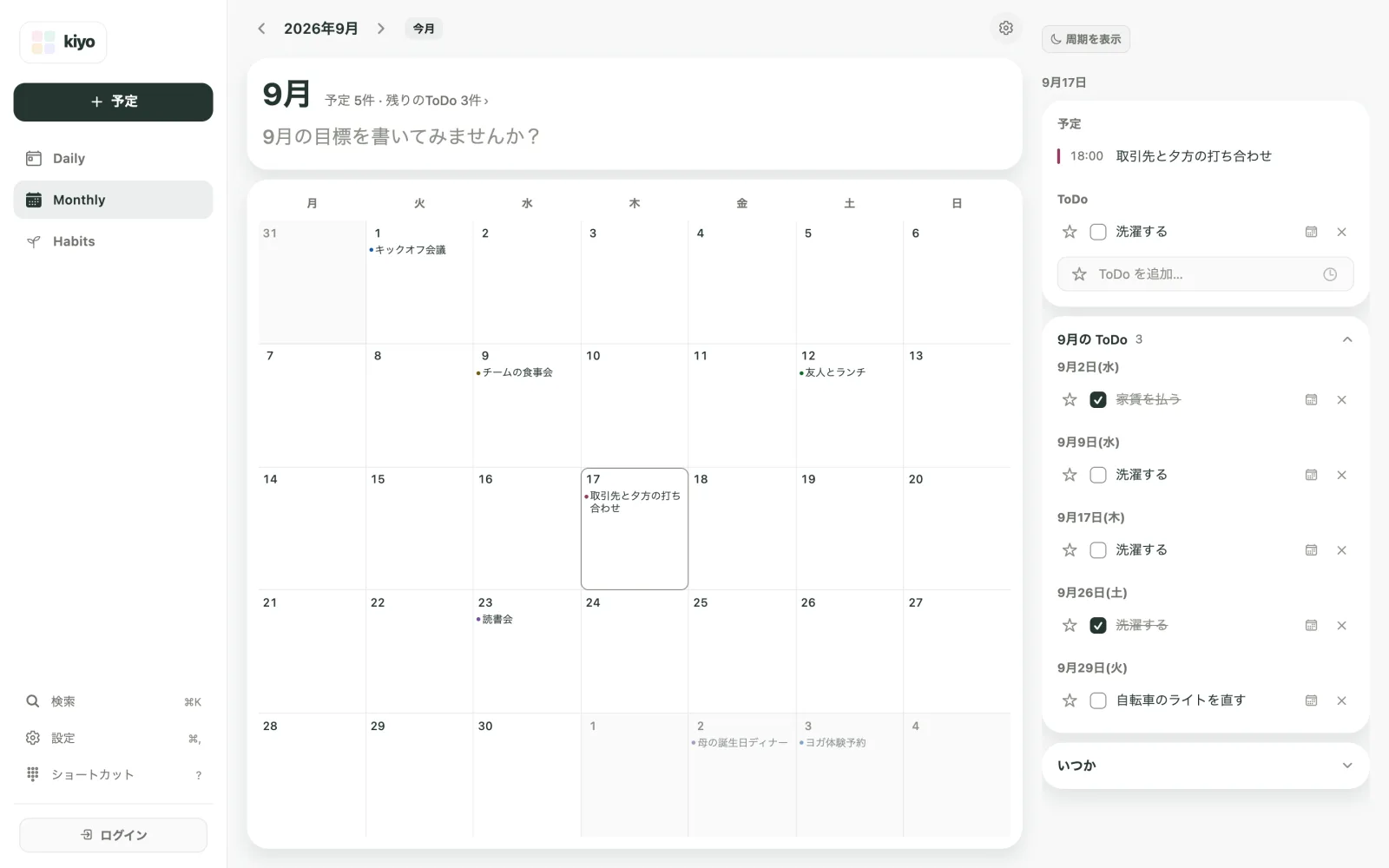
Task: Open calendar icon for 9月17日(木) 洗濯する
Action: 1311,550
